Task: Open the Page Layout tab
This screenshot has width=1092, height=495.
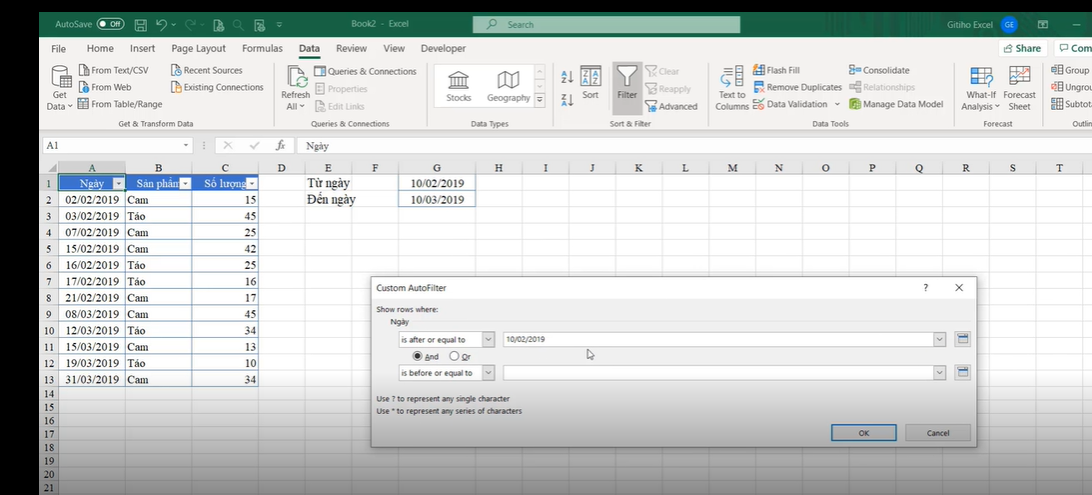Action: point(198,48)
